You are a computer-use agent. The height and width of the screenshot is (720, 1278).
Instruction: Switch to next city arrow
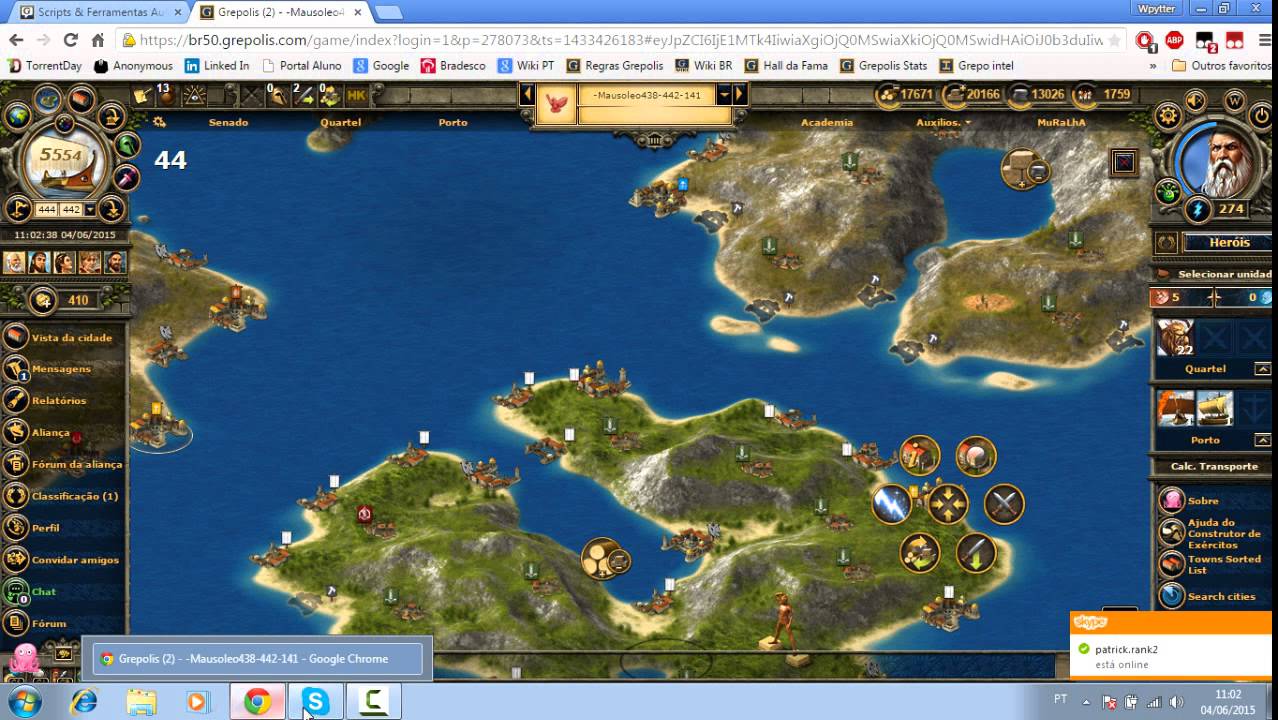tap(740, 95)
